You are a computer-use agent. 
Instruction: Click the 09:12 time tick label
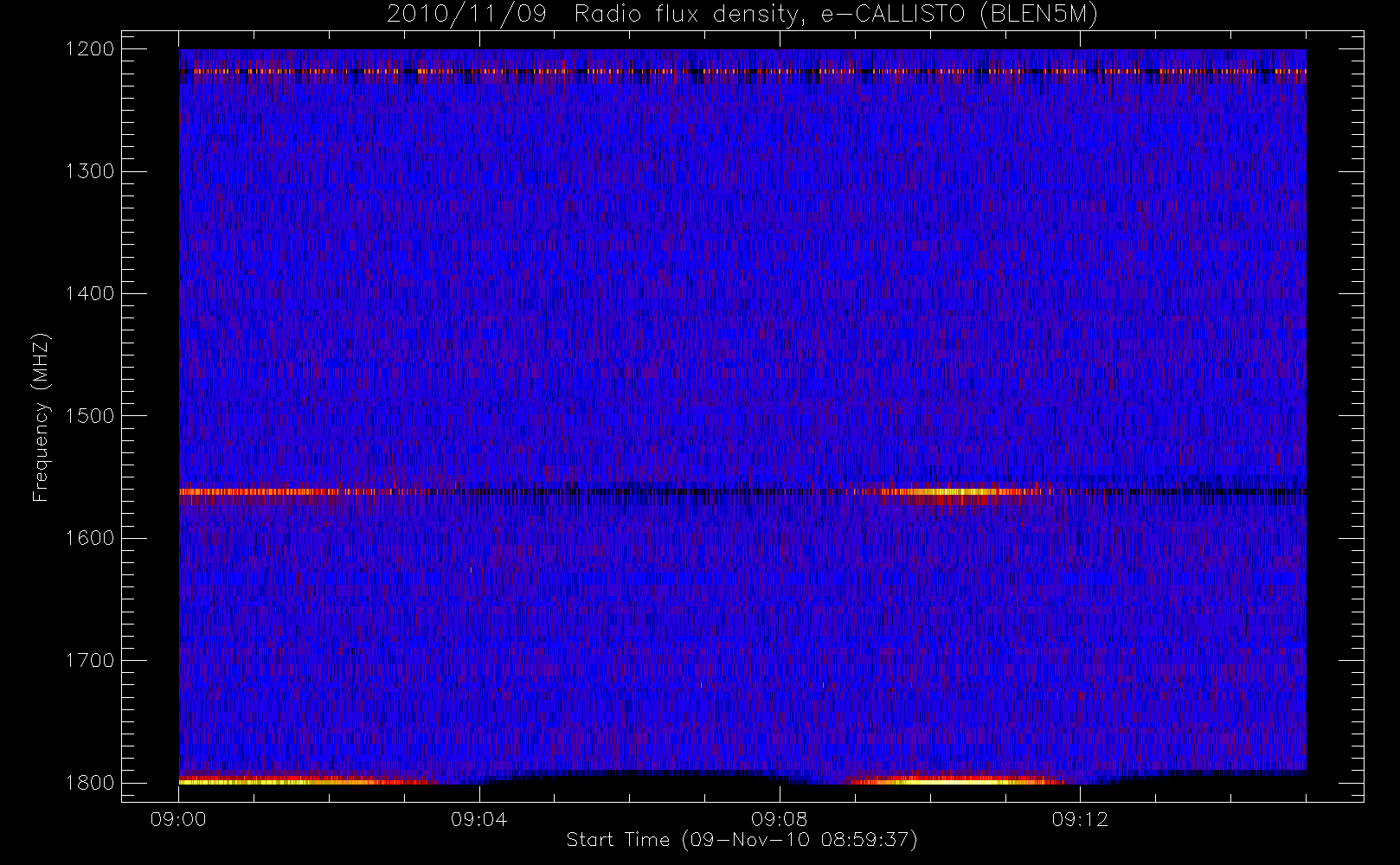click(x=1080, y=819)
